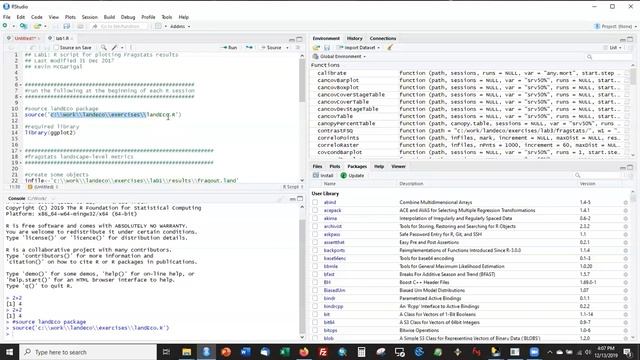Screen dimensions: 640x360
Task: Click the Re-run previous code icon
Action: click(x=249, y=47)
